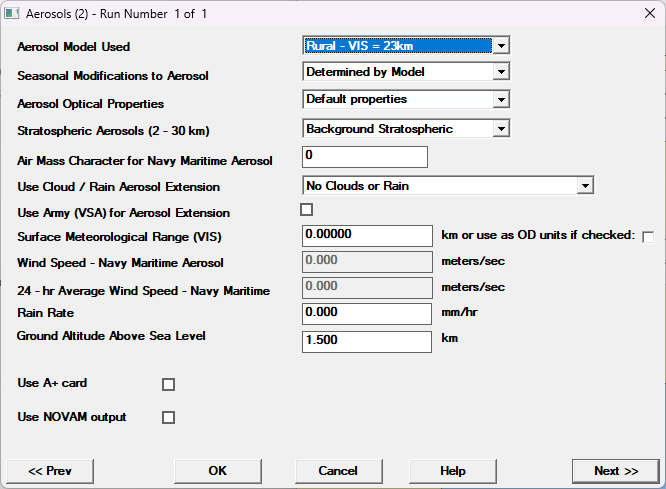Click the 24-hr Average Wind Speed field

point(367,288)
